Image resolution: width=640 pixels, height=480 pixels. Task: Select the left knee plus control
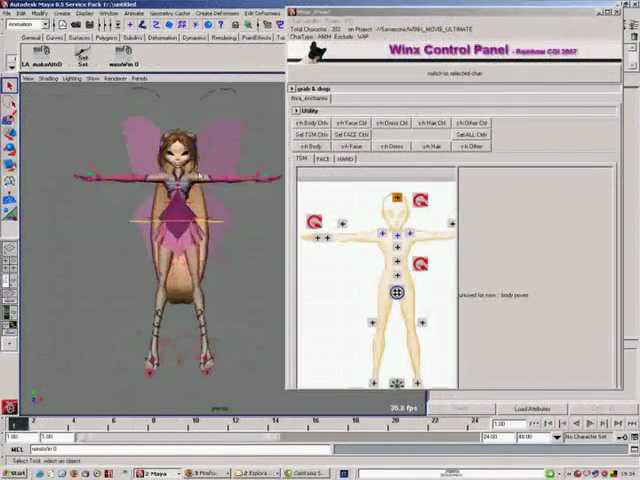(x=372, y=322)
